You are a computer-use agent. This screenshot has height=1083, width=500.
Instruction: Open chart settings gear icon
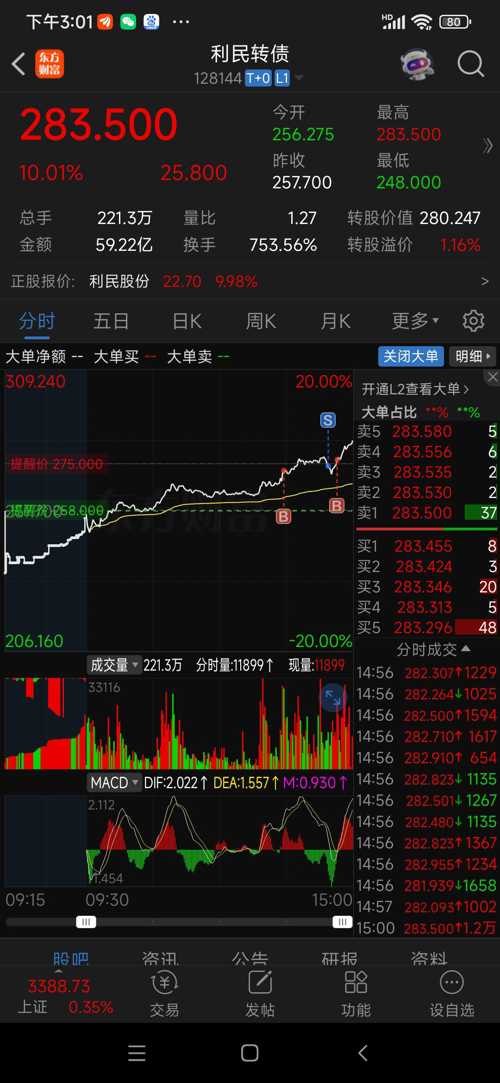point(473,320)
